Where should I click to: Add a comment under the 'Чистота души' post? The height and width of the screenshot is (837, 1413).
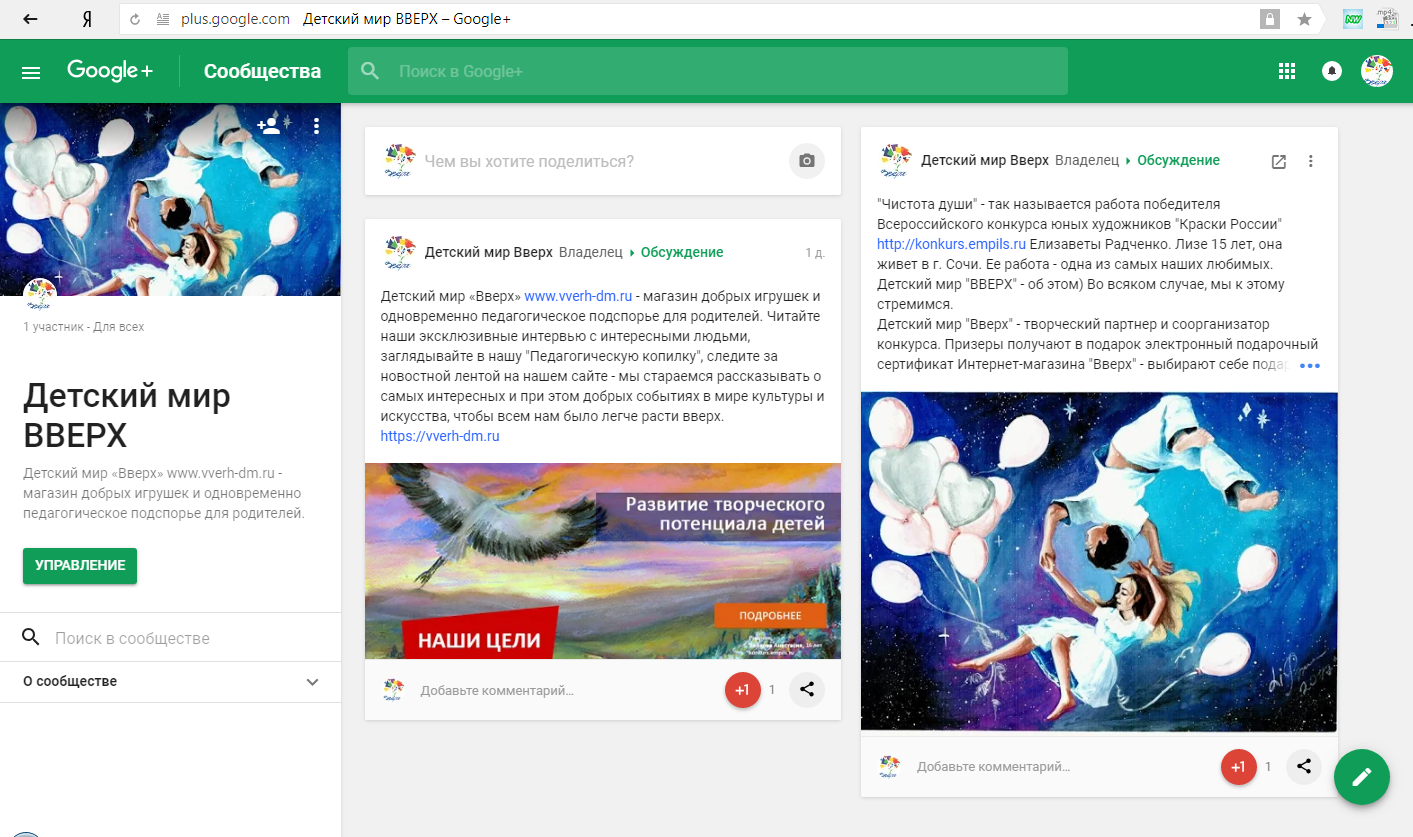pyautogui.click(x=993, y=767)
